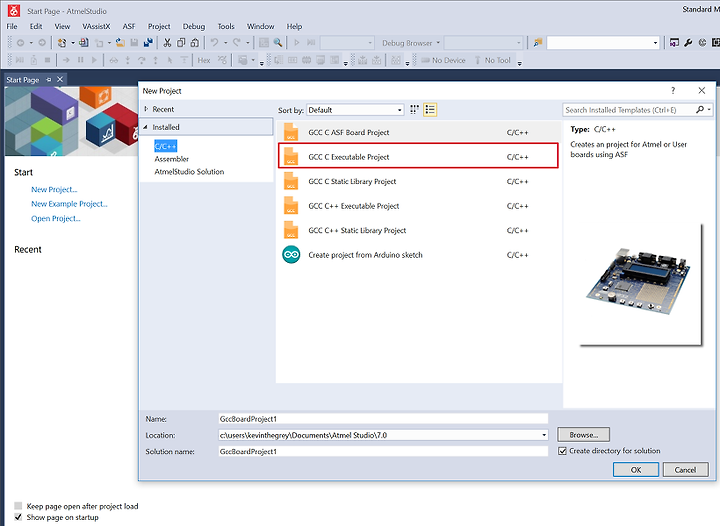Open the Tools menu
This screenshot has width=720, height=526.
click(226, 26)
